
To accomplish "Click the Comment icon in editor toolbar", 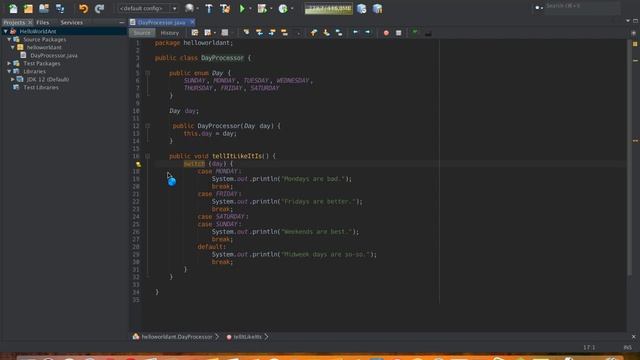I will coord(428,33).
